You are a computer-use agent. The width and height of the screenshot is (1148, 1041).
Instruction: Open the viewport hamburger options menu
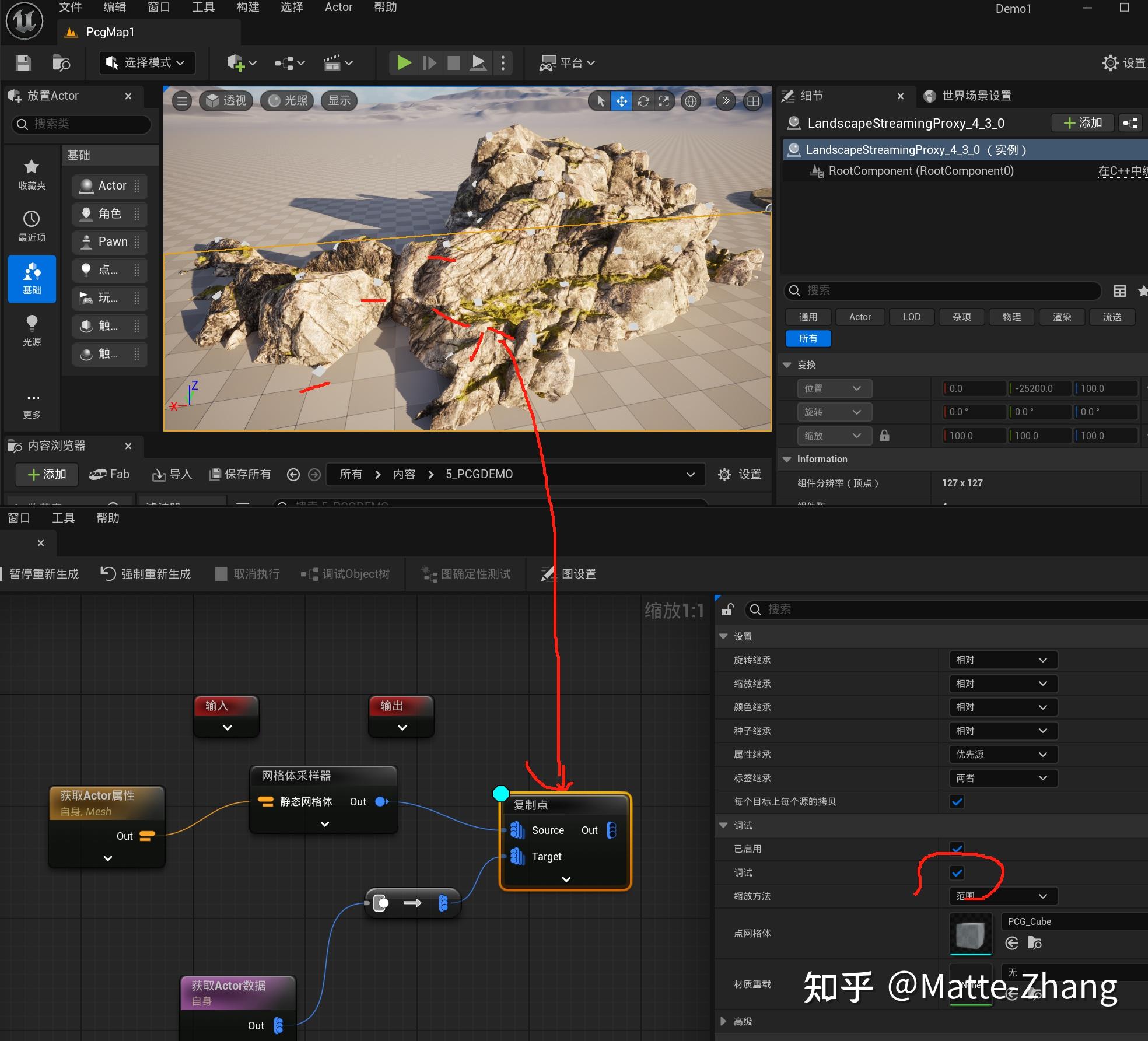[182, 101]
